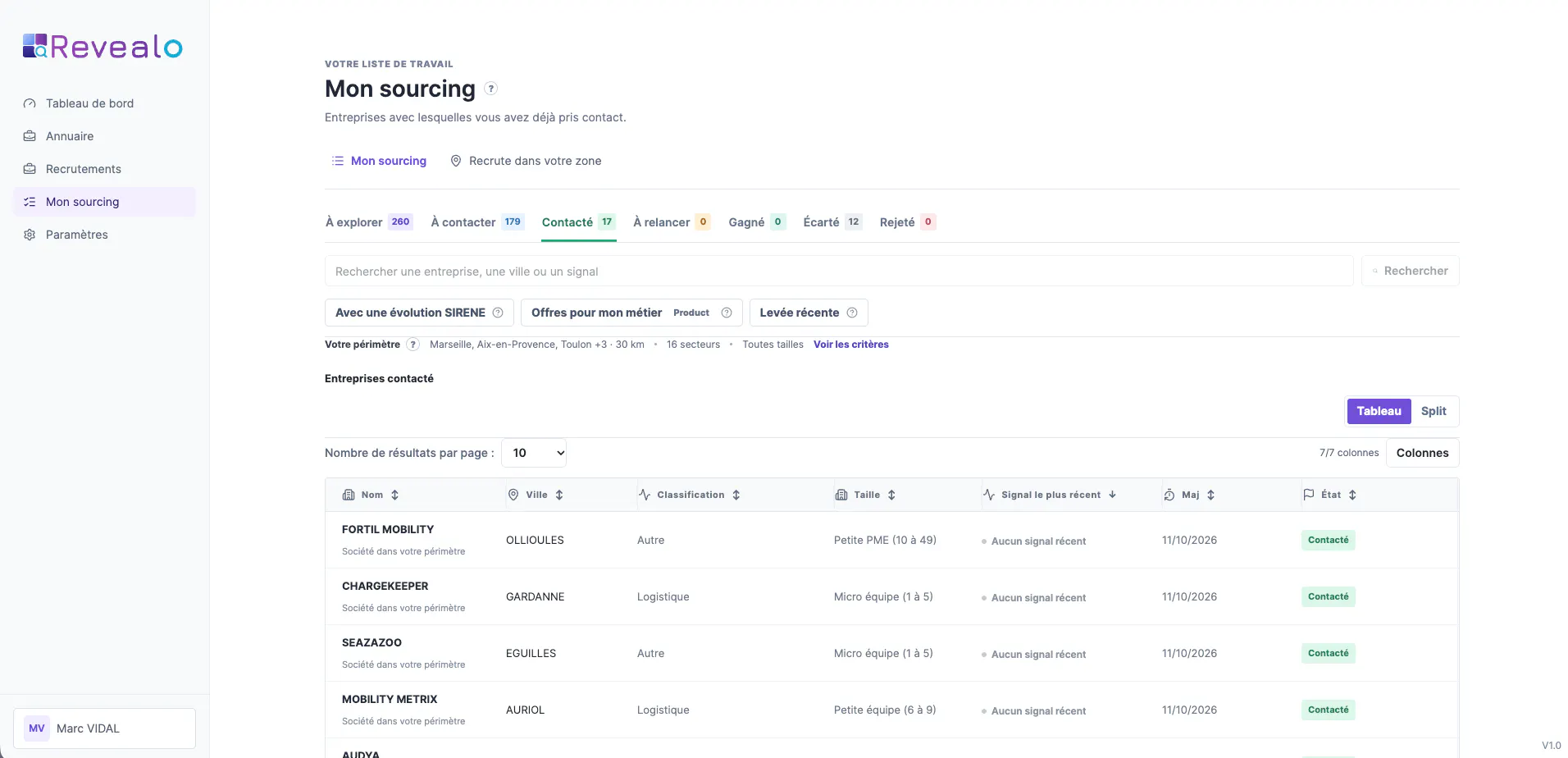Switch view to Split mode
1568x758 pixels.
point(1434,411)
